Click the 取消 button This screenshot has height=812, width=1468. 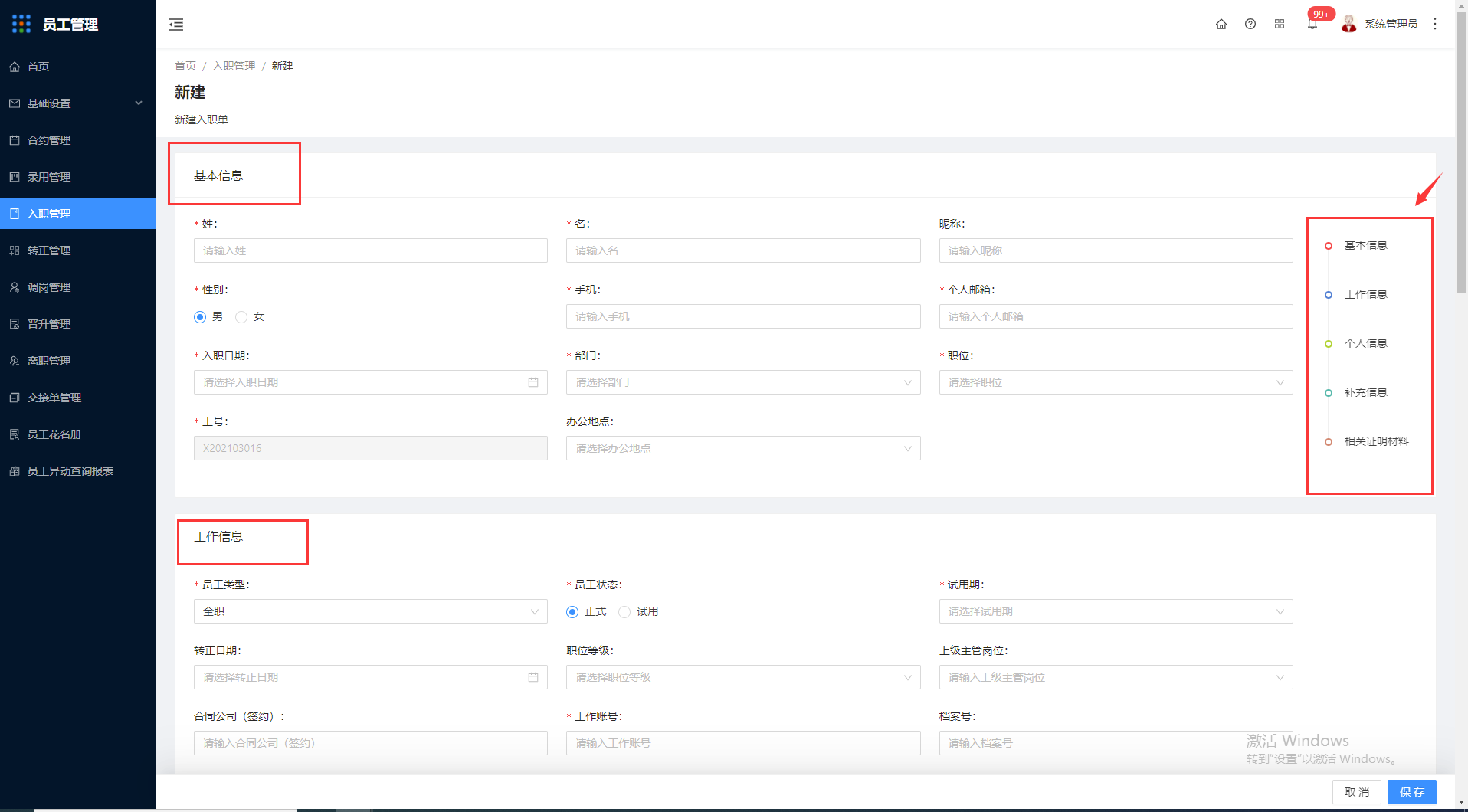click(x=1357, y=792)
